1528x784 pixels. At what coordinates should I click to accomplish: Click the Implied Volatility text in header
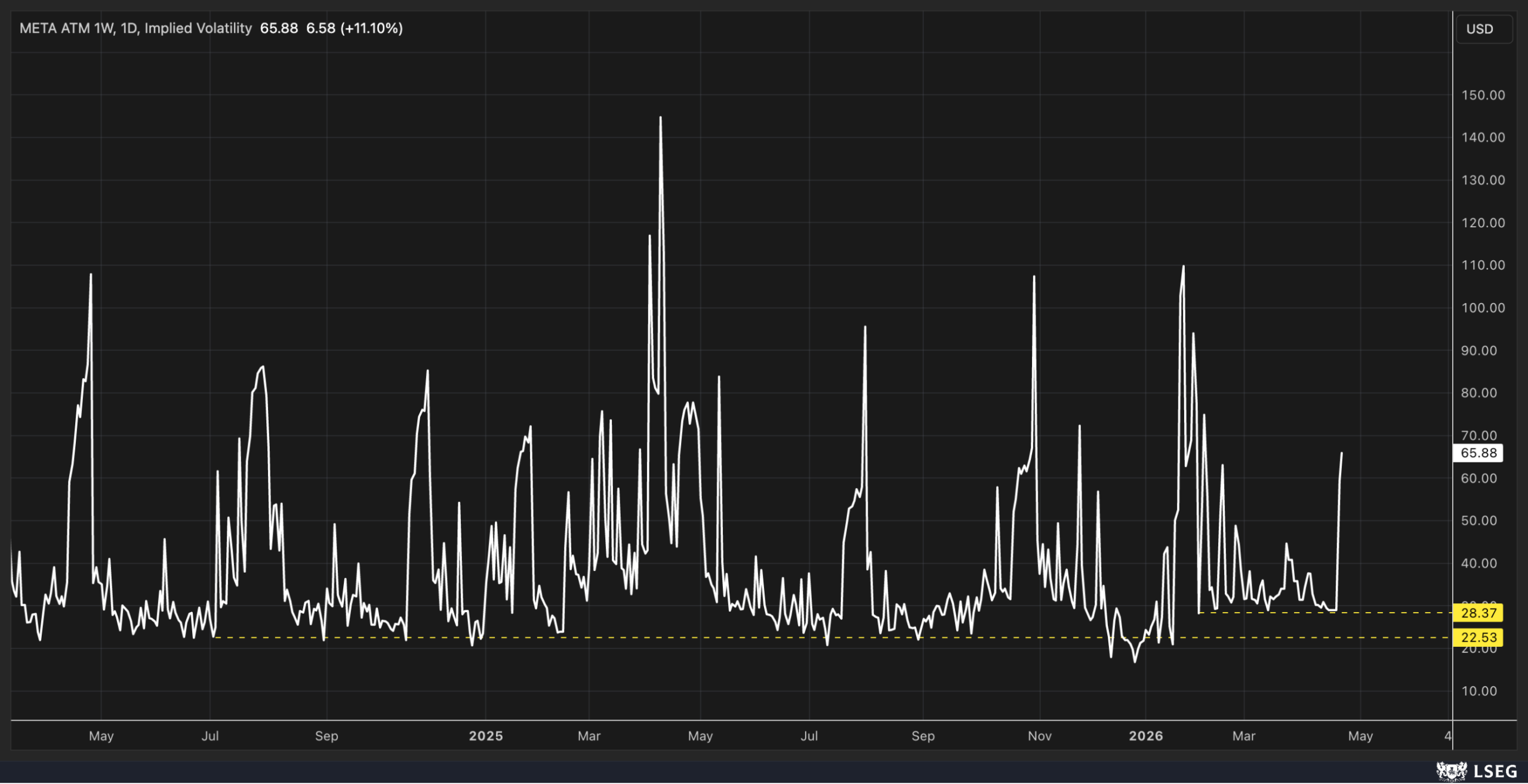pos(198,28)
